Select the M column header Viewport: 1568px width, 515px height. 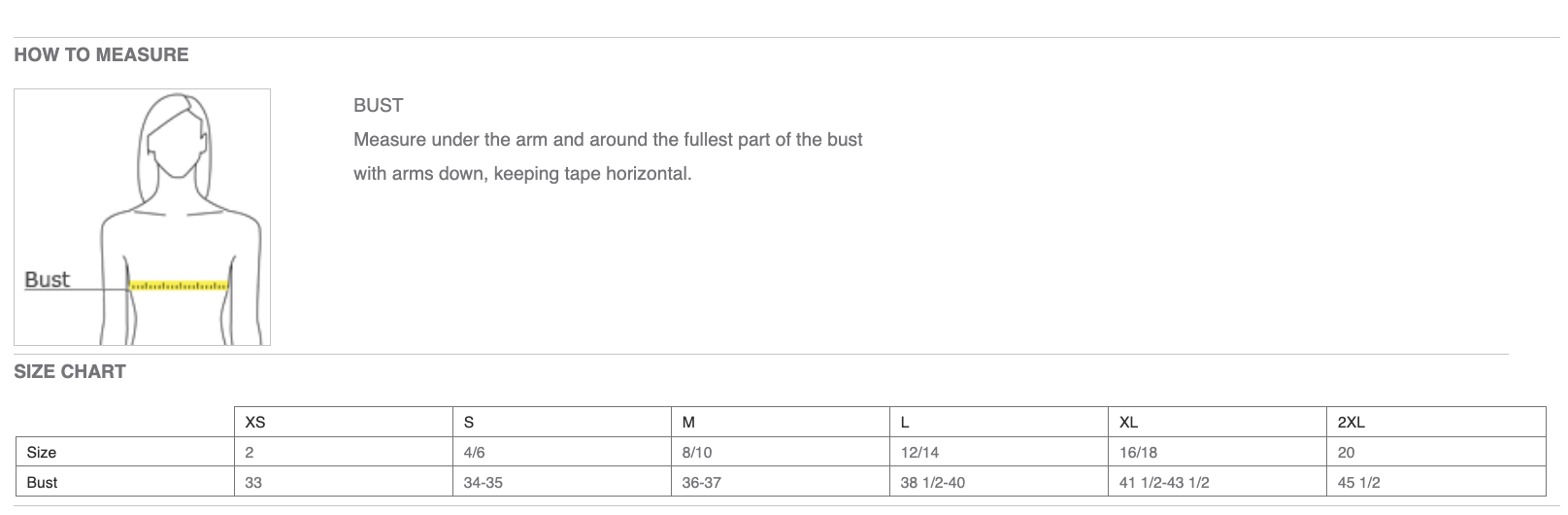point(688,423)
